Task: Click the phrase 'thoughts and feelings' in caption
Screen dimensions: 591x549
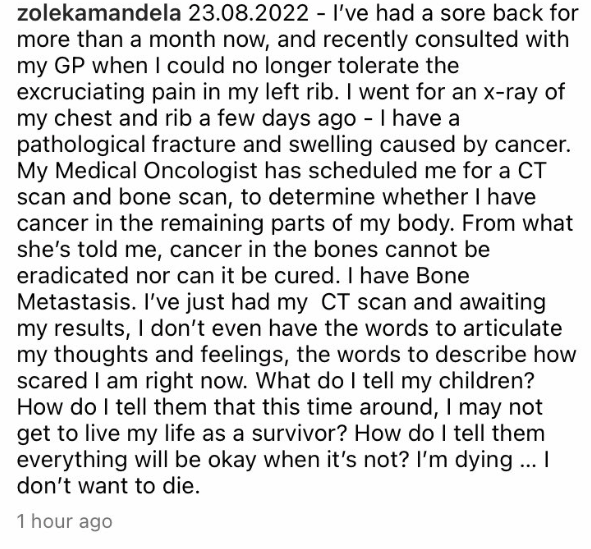Action: 168,355
